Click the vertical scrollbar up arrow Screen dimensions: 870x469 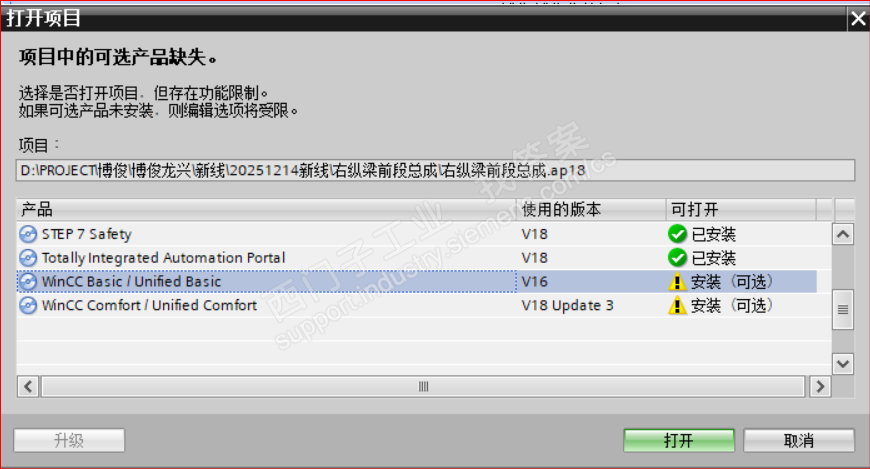pyautogui.click(x=843, y=235)
